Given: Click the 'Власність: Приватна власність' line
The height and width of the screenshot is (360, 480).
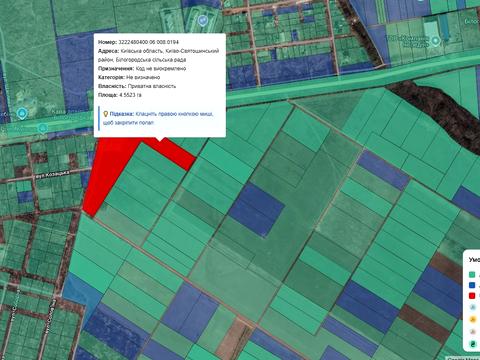Looking at the screenshot, I should (x=137, y=86).
